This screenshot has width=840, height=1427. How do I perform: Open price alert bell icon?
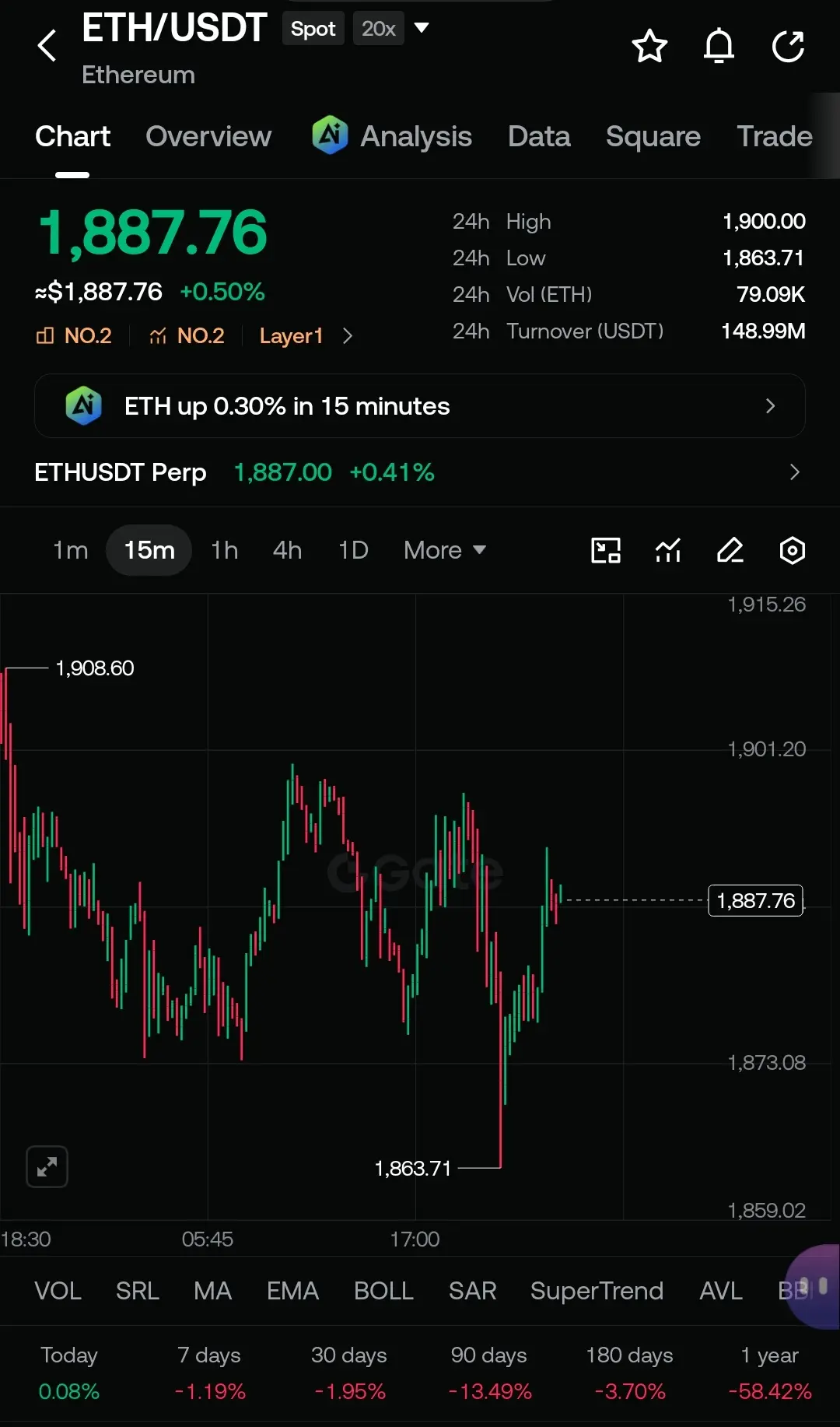click(x=719, y=46)
